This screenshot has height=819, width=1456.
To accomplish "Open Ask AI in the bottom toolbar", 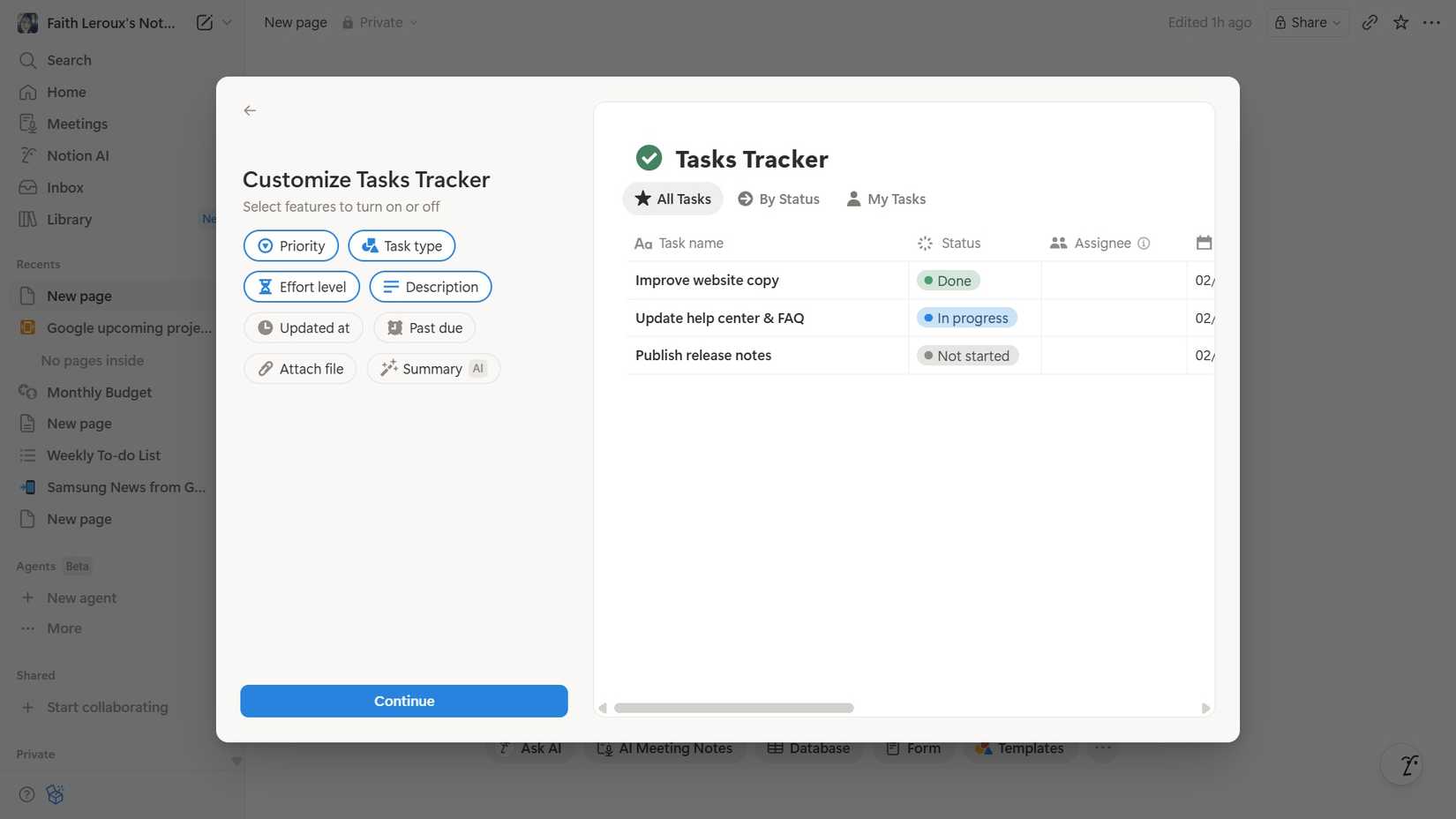I will [x=530, y=748].
